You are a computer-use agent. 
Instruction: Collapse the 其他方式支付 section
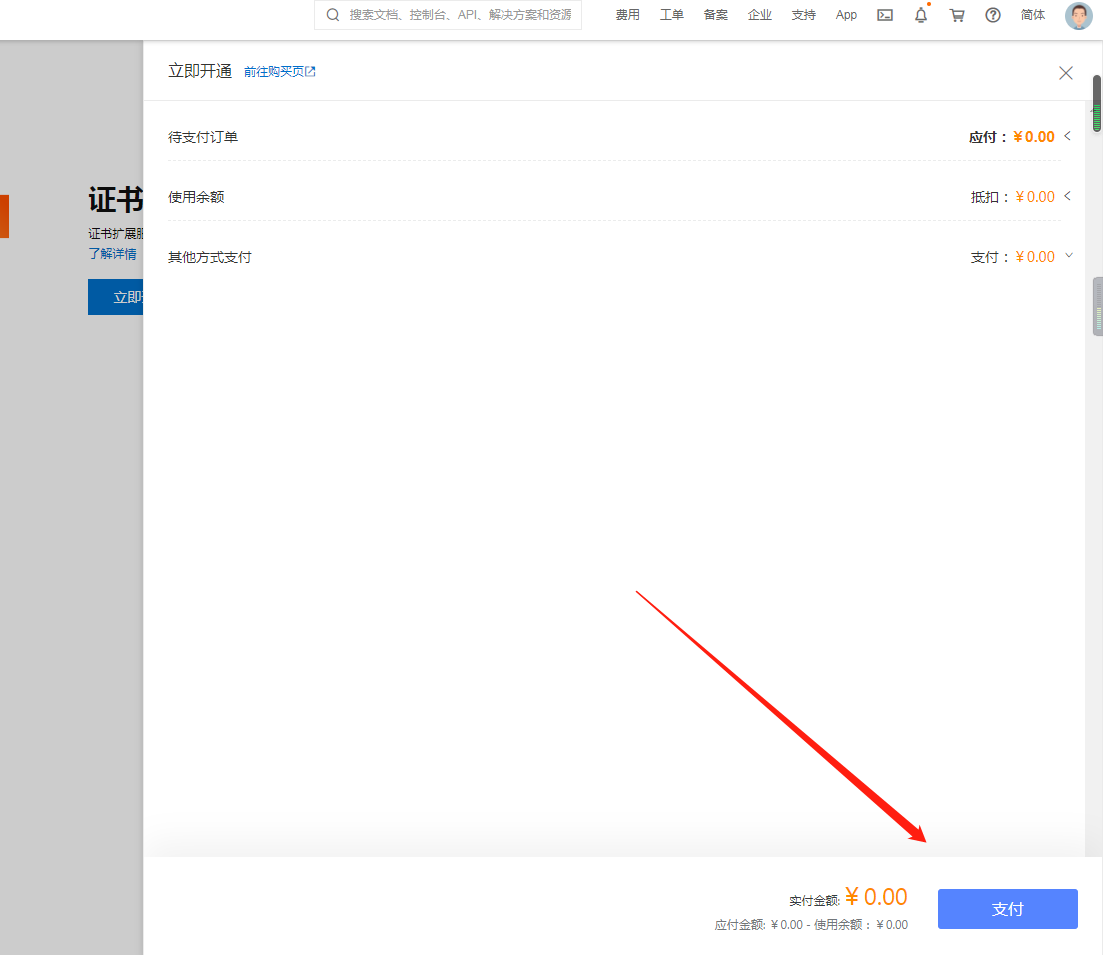[1068, 256]
